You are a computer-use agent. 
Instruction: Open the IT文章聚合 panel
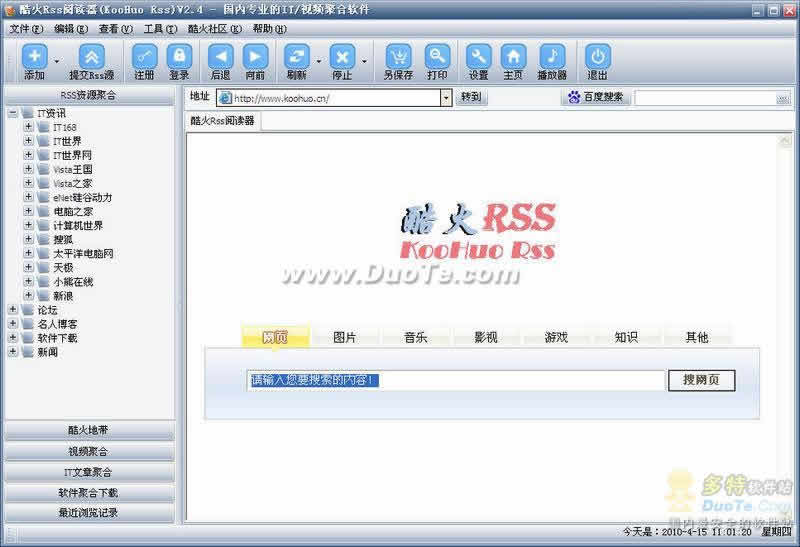point(89,473)
